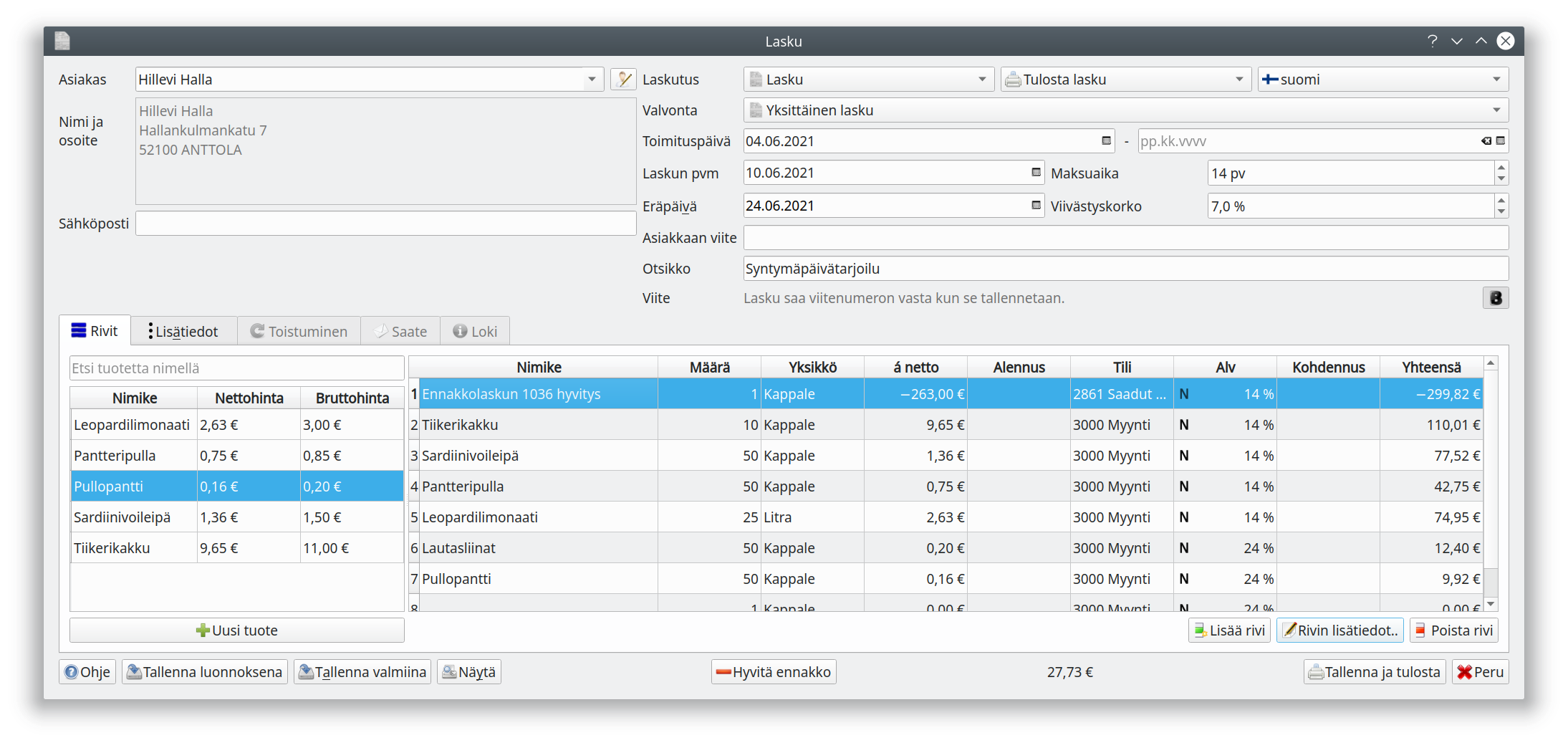
Task: Click the 9,65 € á netto cell of Tiikerikakku row
Action: [915, 425]
